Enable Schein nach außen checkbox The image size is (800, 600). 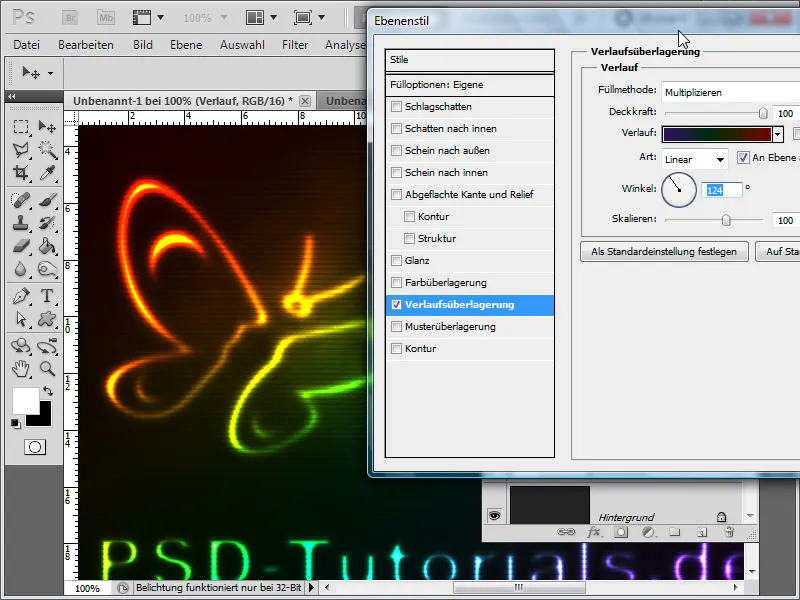[x=396, y=151]
